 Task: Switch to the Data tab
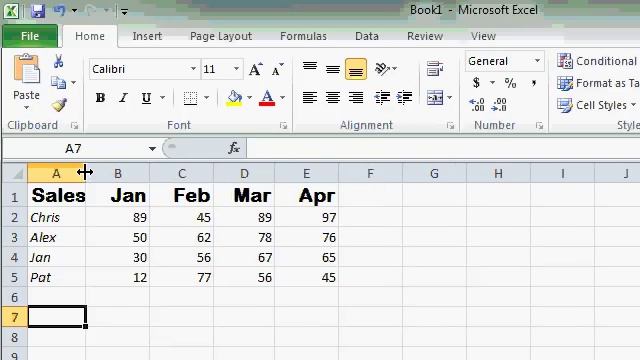[x=367, y=36]
